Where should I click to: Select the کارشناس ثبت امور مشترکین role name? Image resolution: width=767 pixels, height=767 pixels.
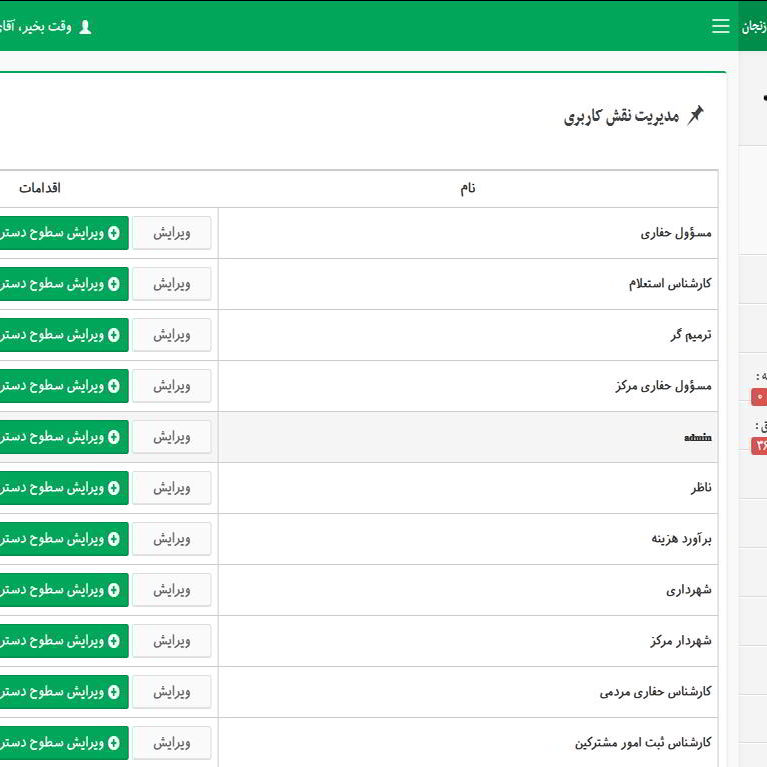tap(642, 743)
